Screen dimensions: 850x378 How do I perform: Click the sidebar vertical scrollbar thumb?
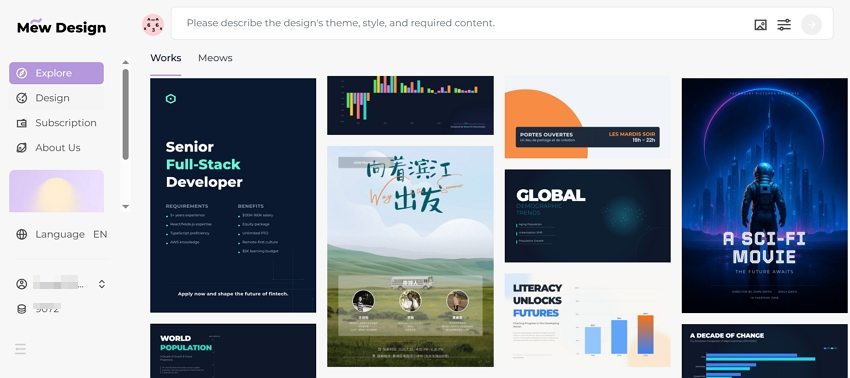[126, 114]
